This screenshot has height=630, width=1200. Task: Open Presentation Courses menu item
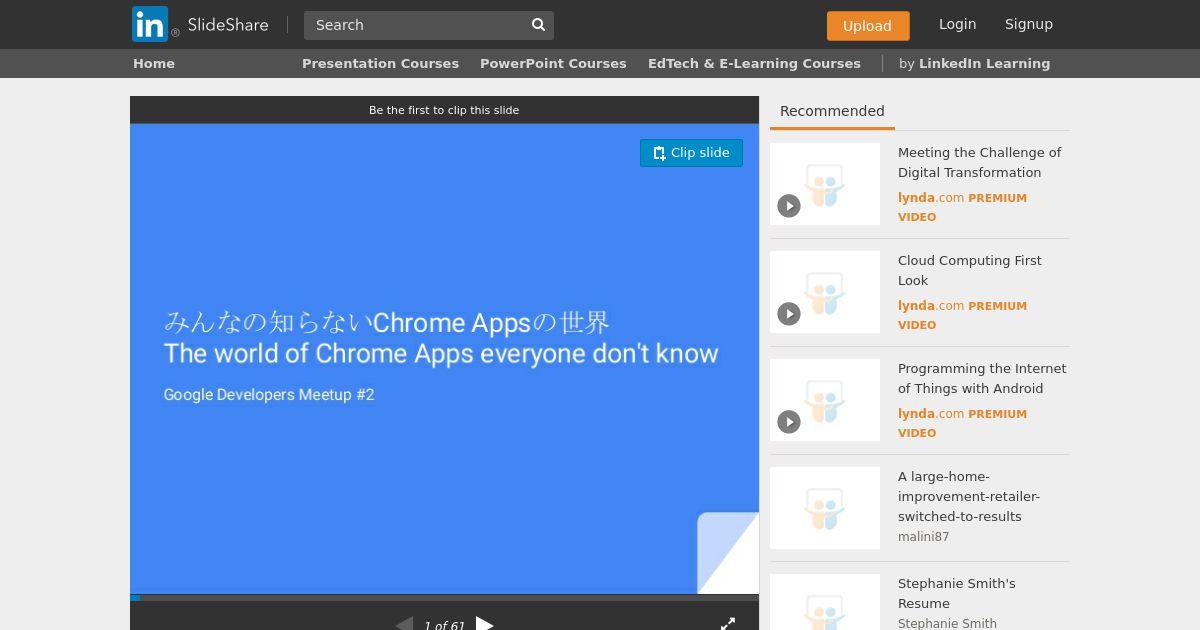click(x=380, y=63)
